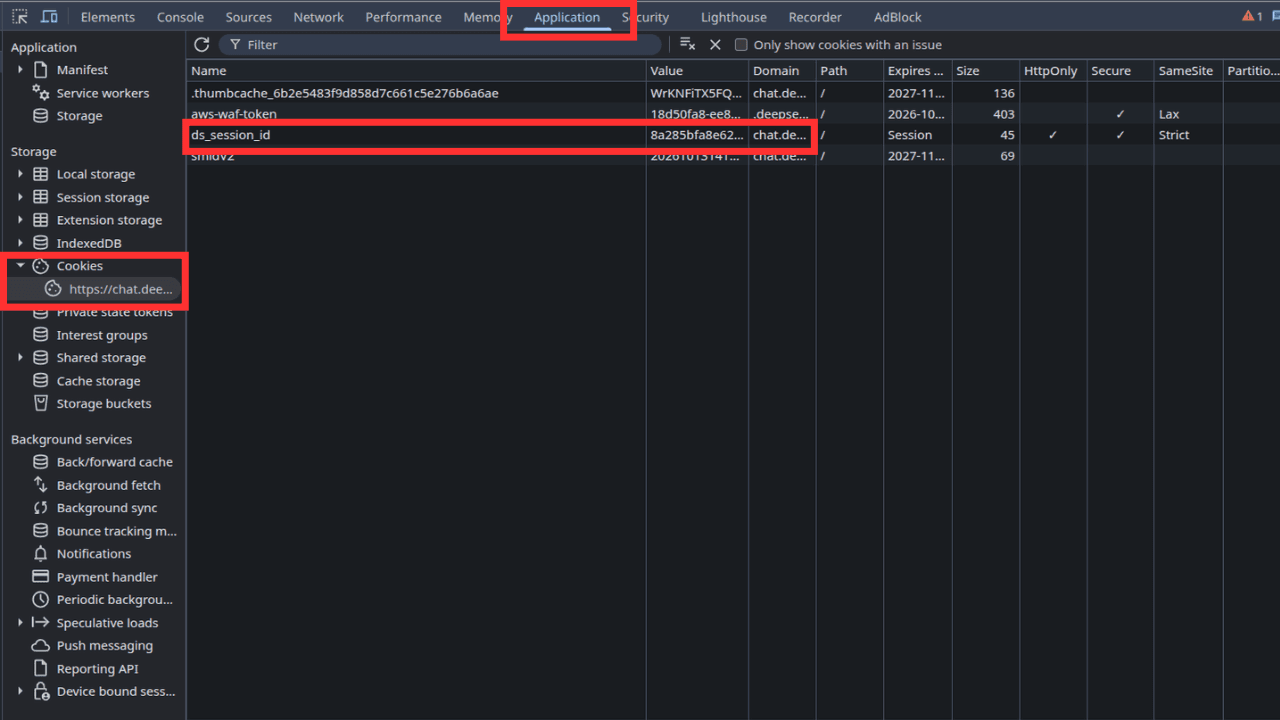The image size is (1280, 720).
Task: Expand the Extension storage tree arrow
Action: (20, 220)
